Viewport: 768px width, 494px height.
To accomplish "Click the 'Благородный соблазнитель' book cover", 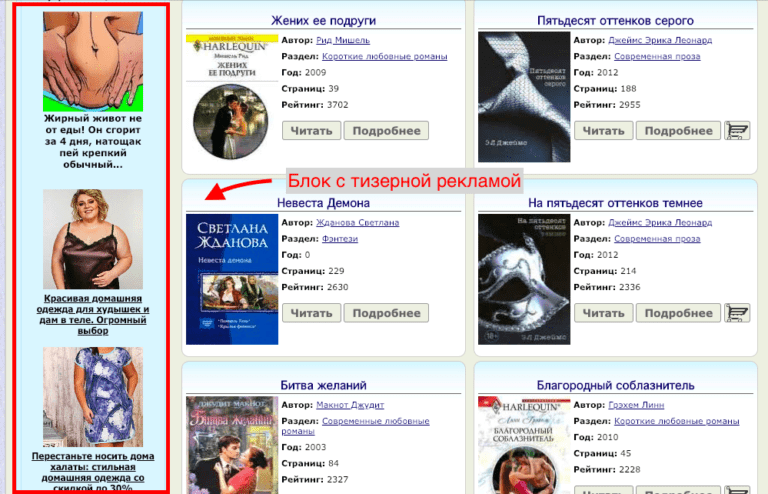I will click(x=524, y=445).
